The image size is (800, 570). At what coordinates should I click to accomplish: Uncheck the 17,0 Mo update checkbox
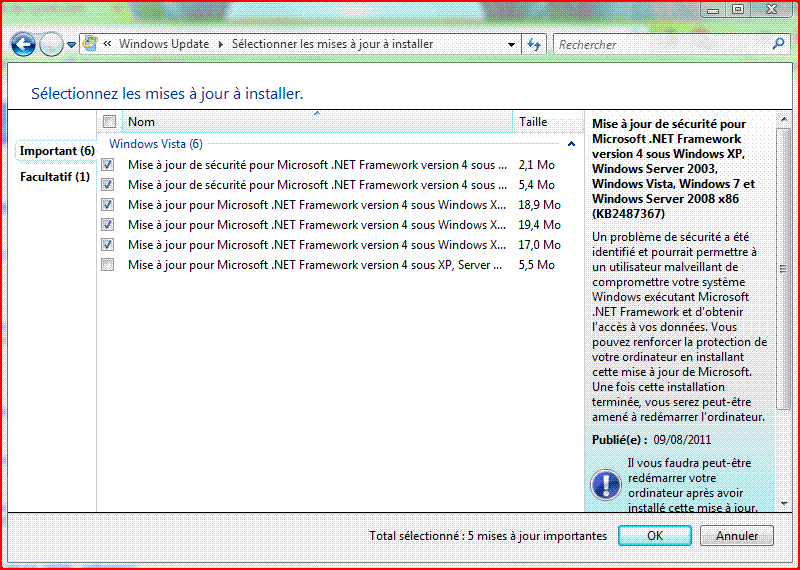[x=108, y=244]
